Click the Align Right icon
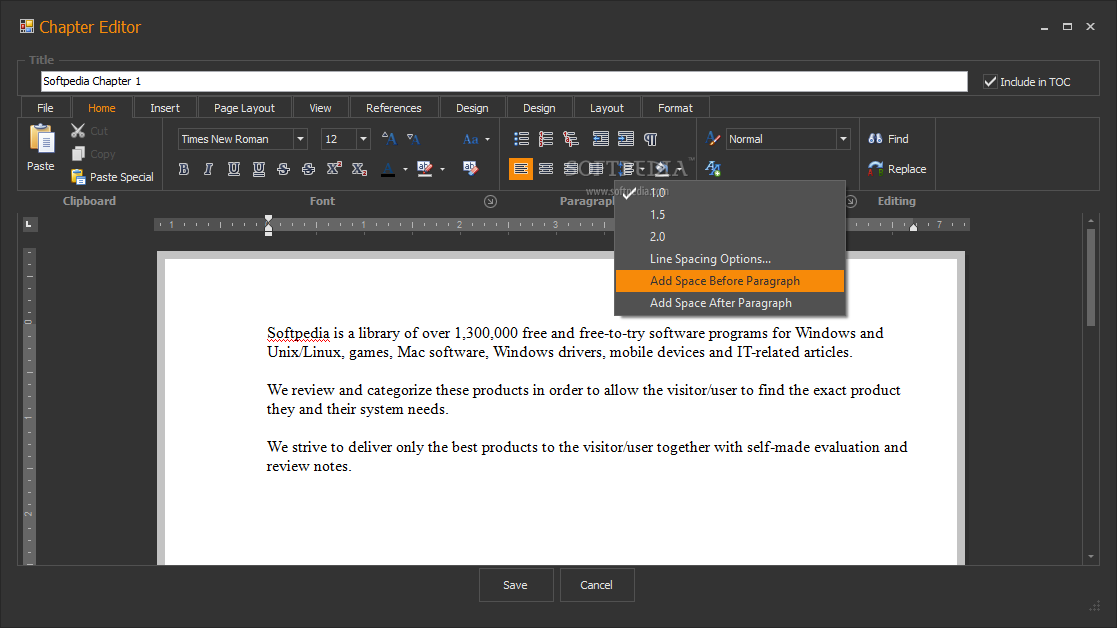This screenshot has width=1117, height=628. coord(571,169)
